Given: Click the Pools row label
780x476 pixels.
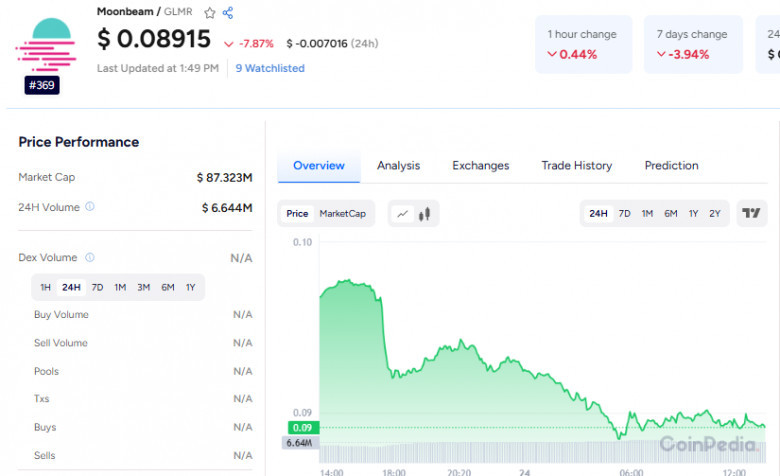Looking at the screenshot, I should pos(46,371).
